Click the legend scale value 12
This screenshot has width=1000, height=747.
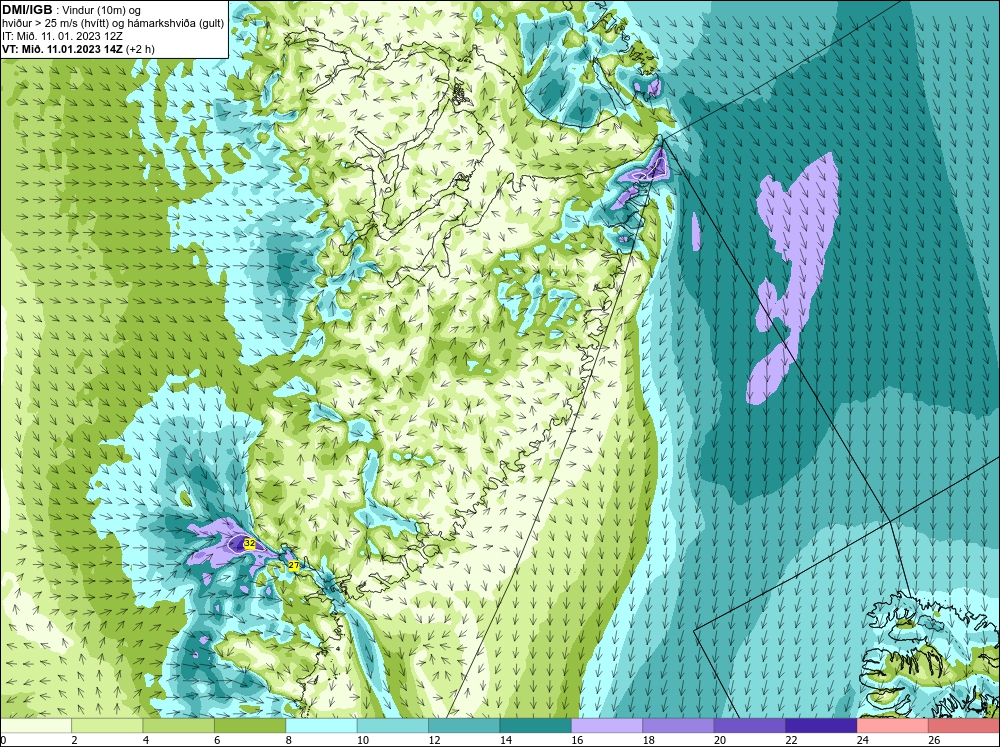434,740
